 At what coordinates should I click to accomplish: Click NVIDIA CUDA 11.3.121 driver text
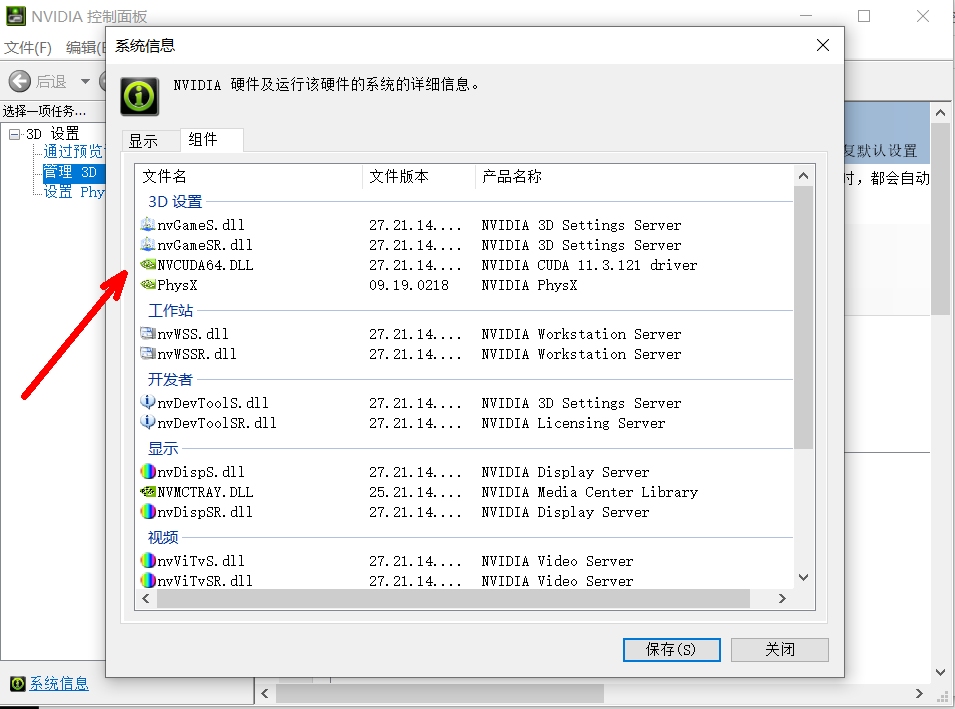pyautogui.click(x=589, y=265)
